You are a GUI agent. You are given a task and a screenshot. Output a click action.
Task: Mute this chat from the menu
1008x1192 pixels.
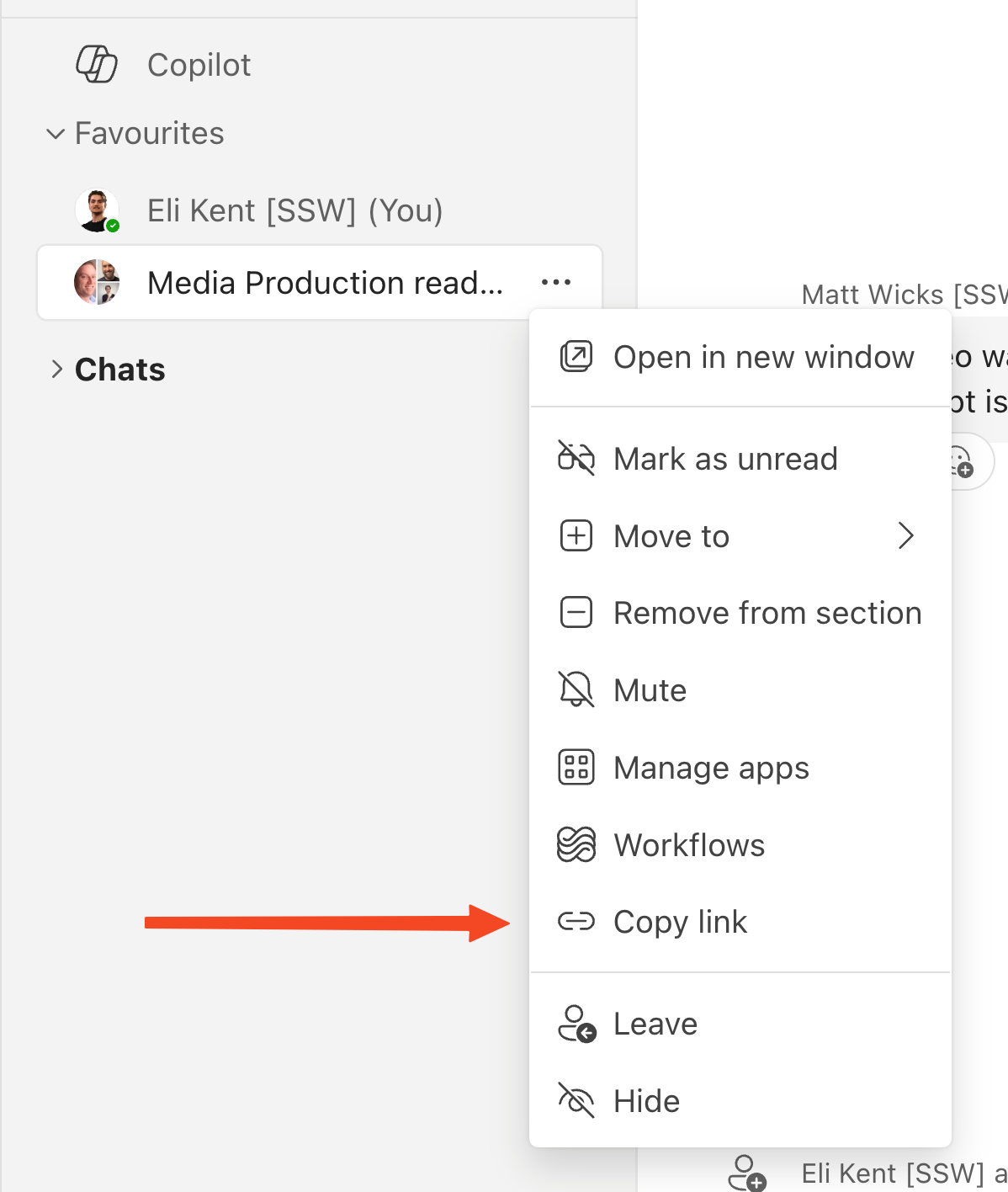tap(740, 690)
